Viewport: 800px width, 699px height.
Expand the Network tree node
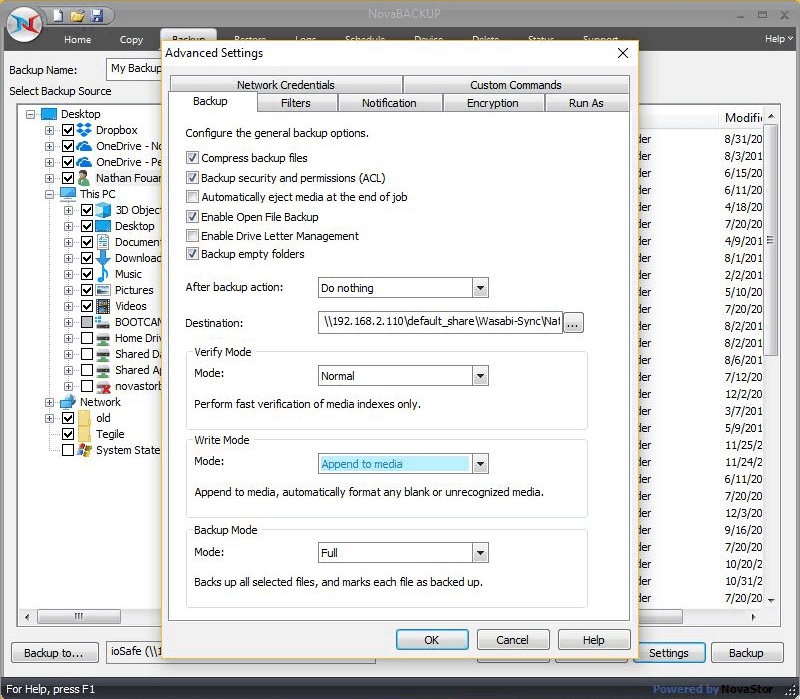[49, 403]
